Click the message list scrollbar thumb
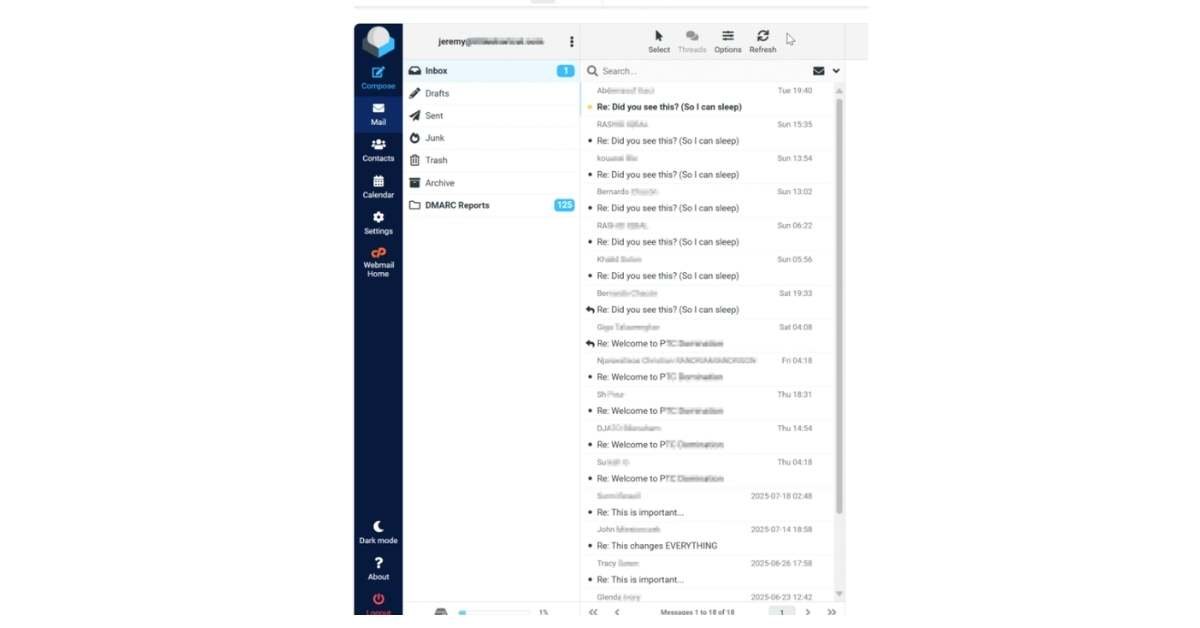The width and height of the screenshot is (1200, 628). [x=839, y=306]
